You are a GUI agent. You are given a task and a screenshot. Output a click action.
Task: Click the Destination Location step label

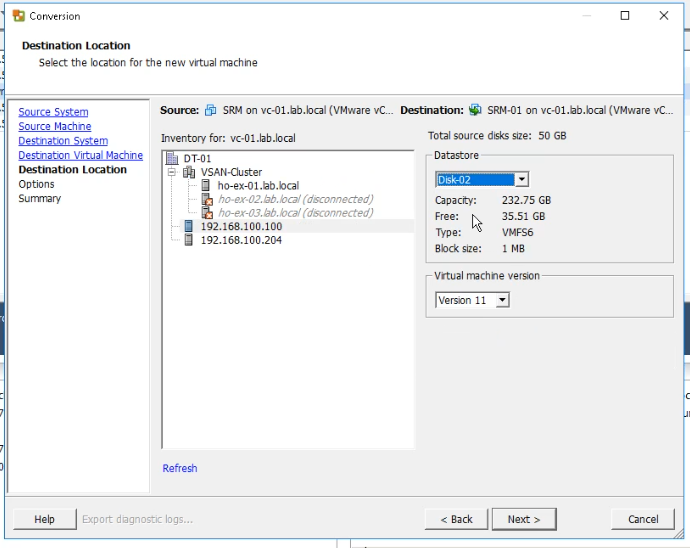[73, 169]
